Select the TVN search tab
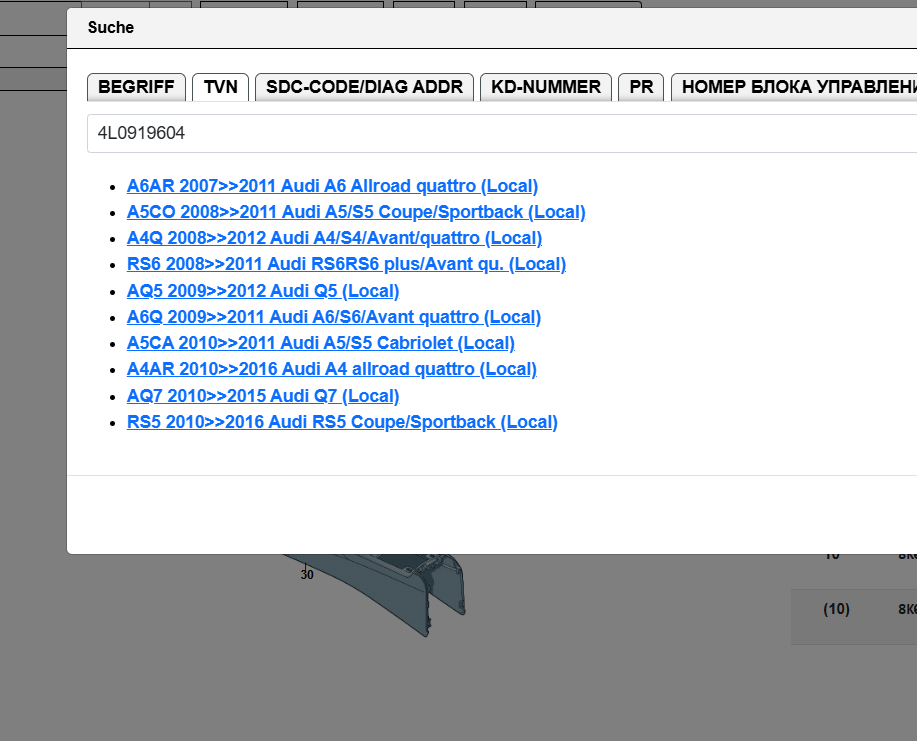Screen dimensions: 917x741 [x=220, y=87]
